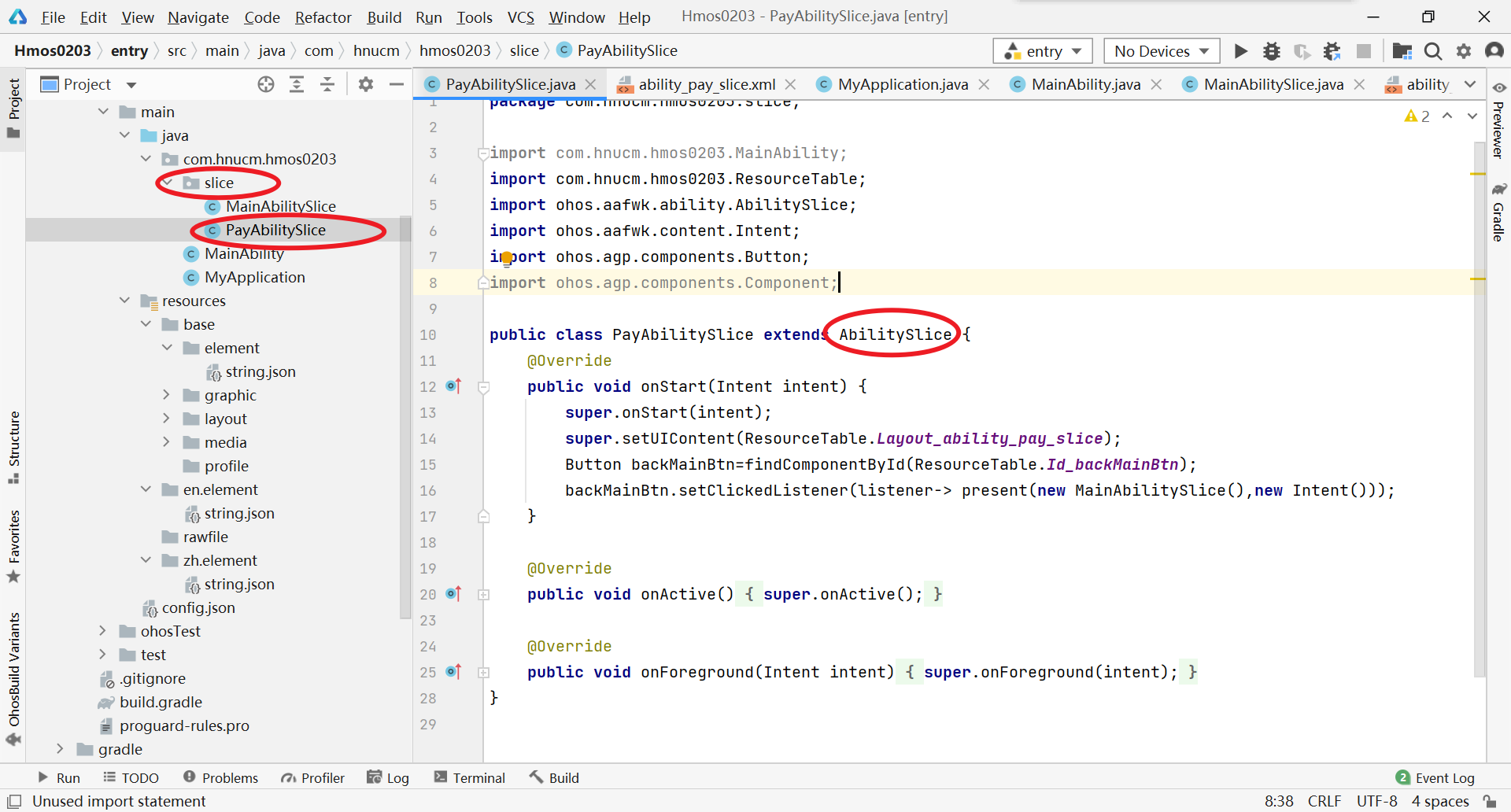Click the tool window quick-access icon in status bar
The height and width of the screenshot is (812, 1511).
pyautogui.click(x=13, y=801)
